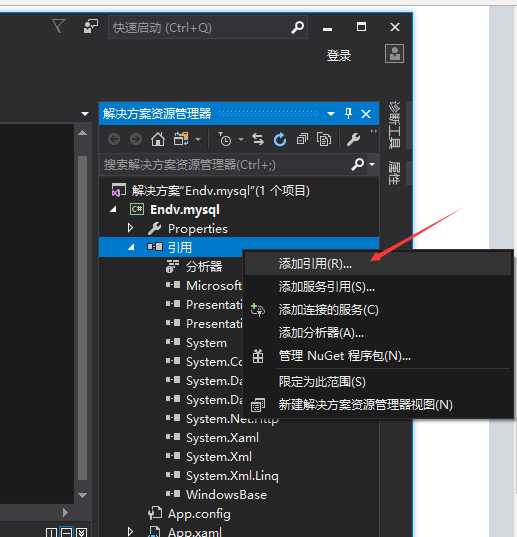
Task: Choose 添加连接的服务(C) menu item
Action: pyautogui.click(x=378, y=310)
